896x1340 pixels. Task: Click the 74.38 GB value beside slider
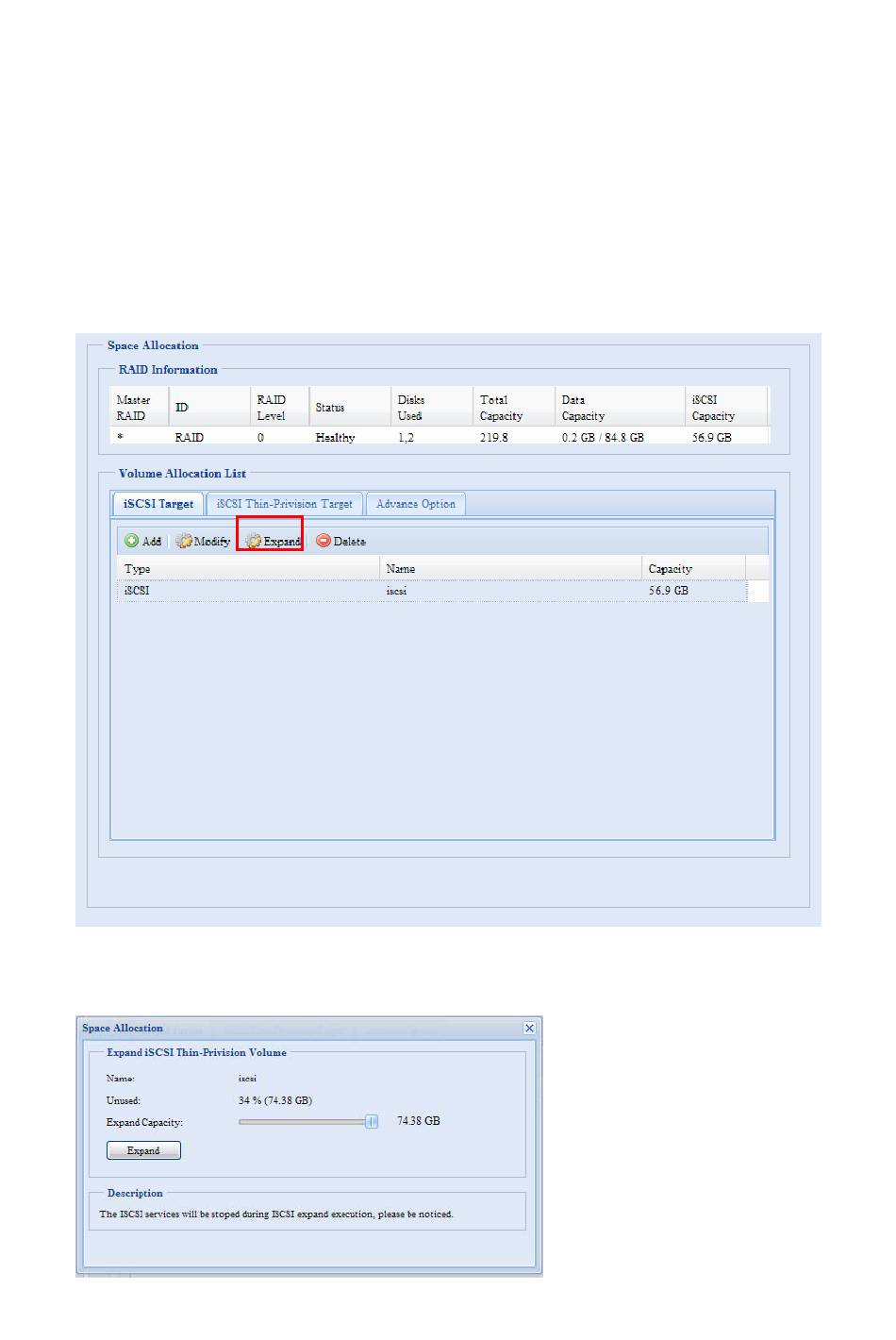[x=419, y=1121]
